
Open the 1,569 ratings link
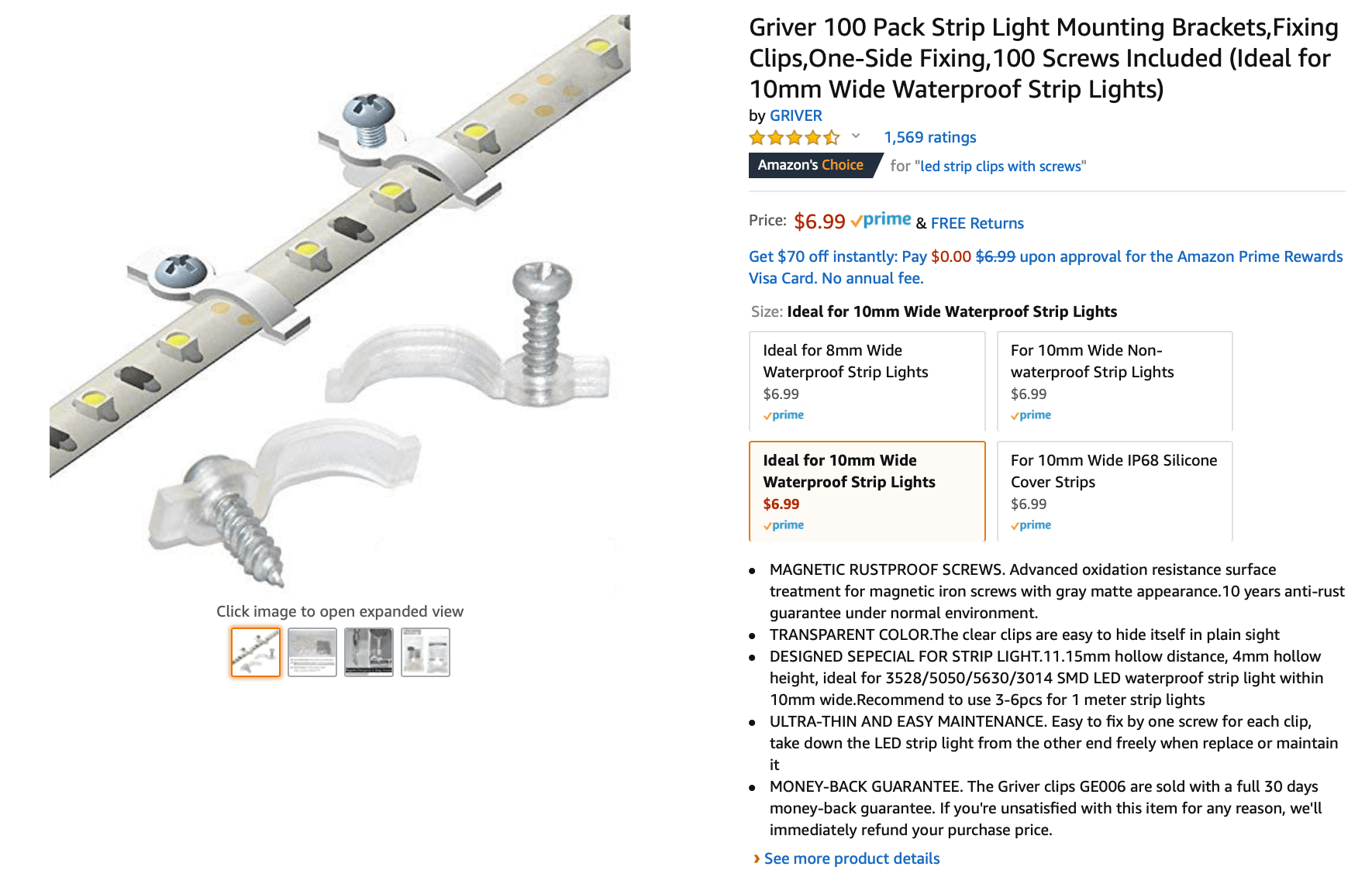(930, 137)
